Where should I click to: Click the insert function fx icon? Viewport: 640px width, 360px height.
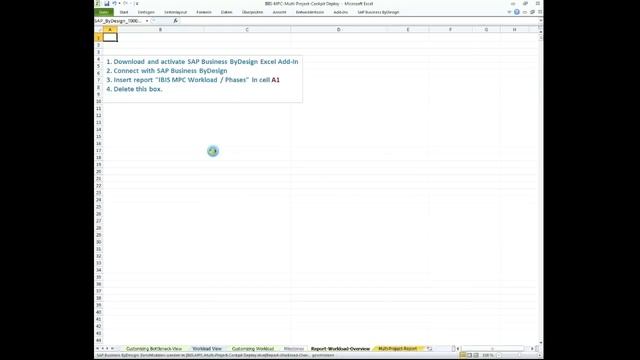176,21
